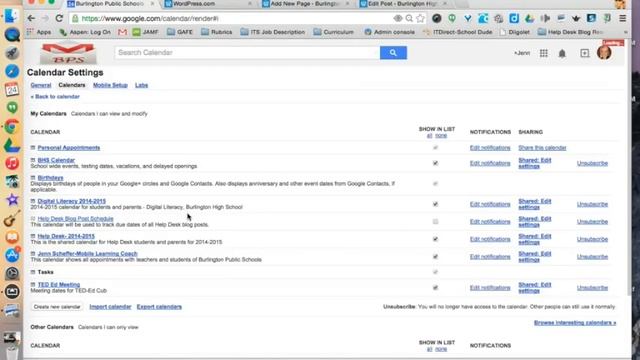Click Gmail bookmark icon in bookmarks bar
The height and width of the screenshot is (360, 640).
pos(122,32)
